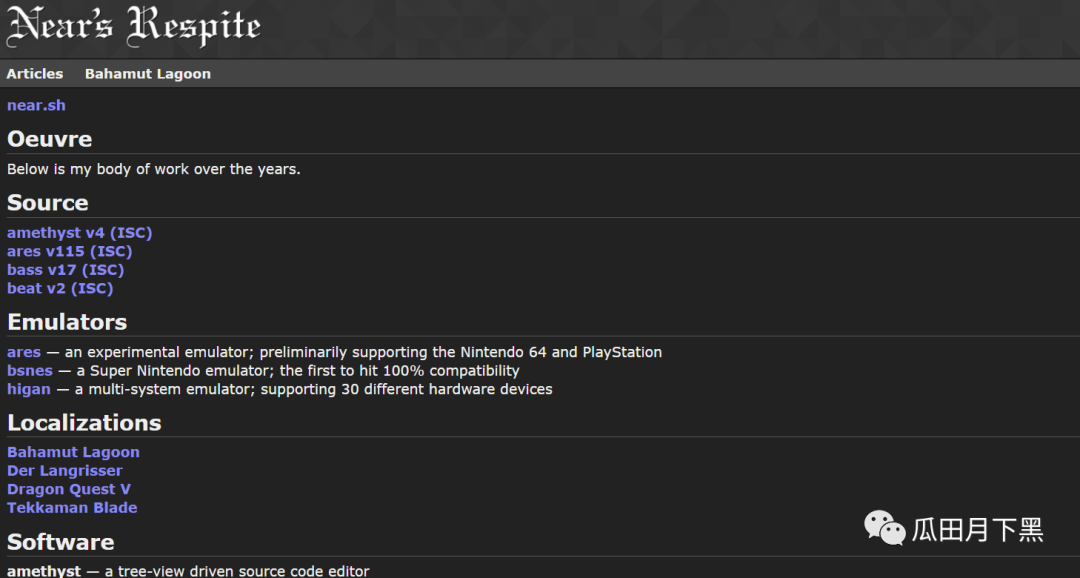Open the higan emulator link
The image size is (1080, 578).
(28, 389)
